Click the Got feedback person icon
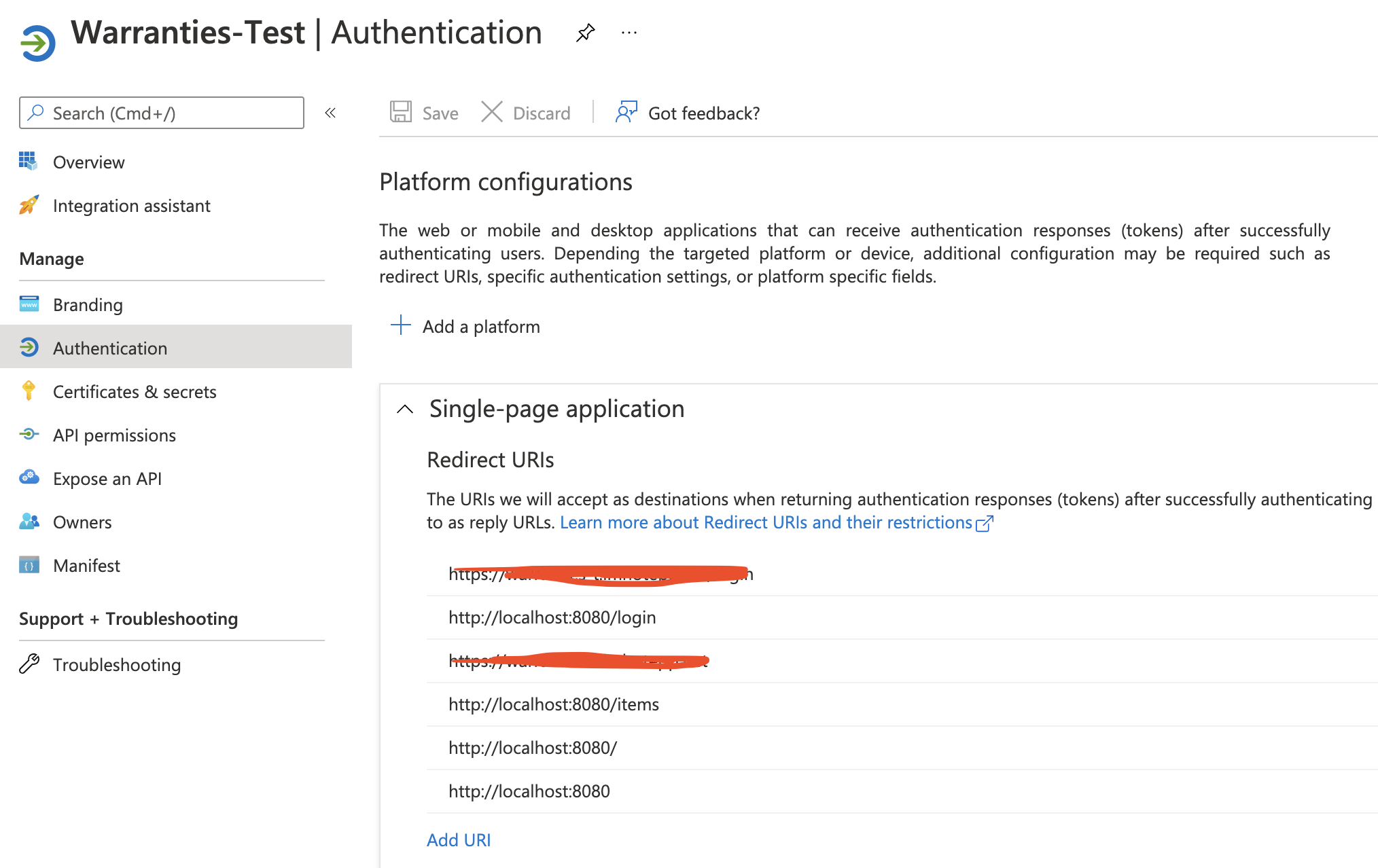Viewport: 1378px width, 868px height. pyautogui.click(x=626, y=112)
